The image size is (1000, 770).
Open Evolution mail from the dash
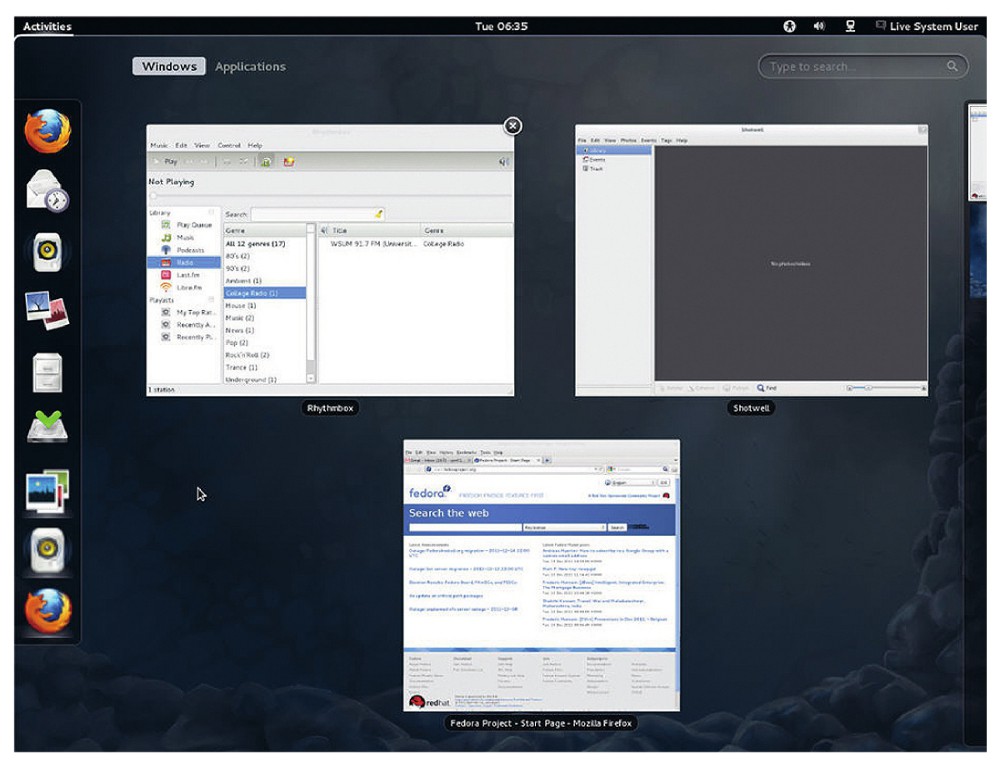47,190
